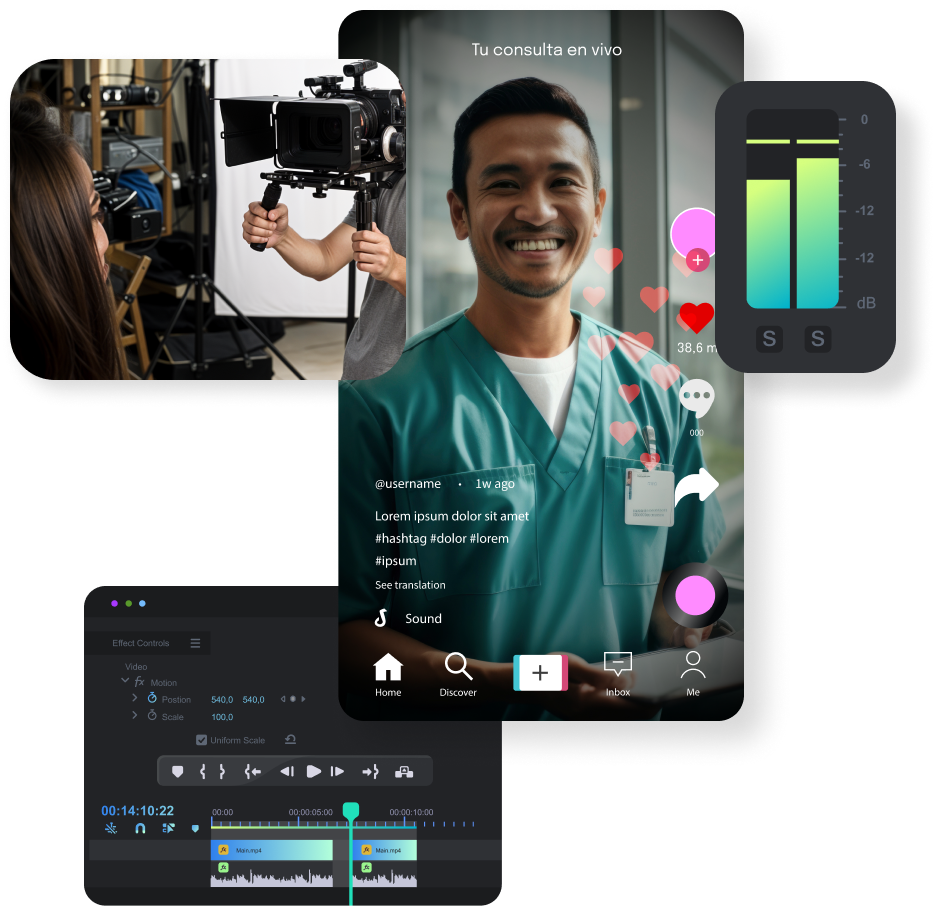Click the Go to In point icon

(253, 771)
